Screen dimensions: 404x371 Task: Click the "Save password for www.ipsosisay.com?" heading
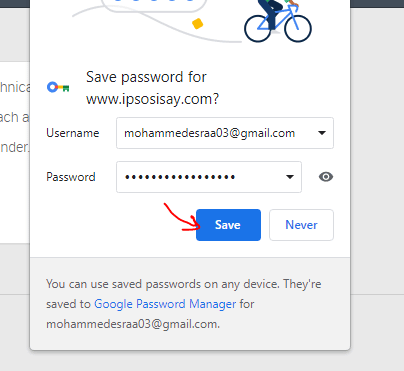[153, 88]
